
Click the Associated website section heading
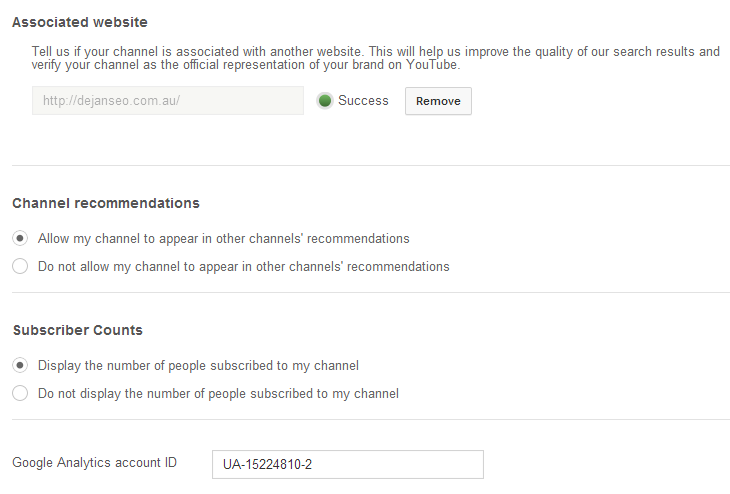pyautogui.click(x=80, y=22)
